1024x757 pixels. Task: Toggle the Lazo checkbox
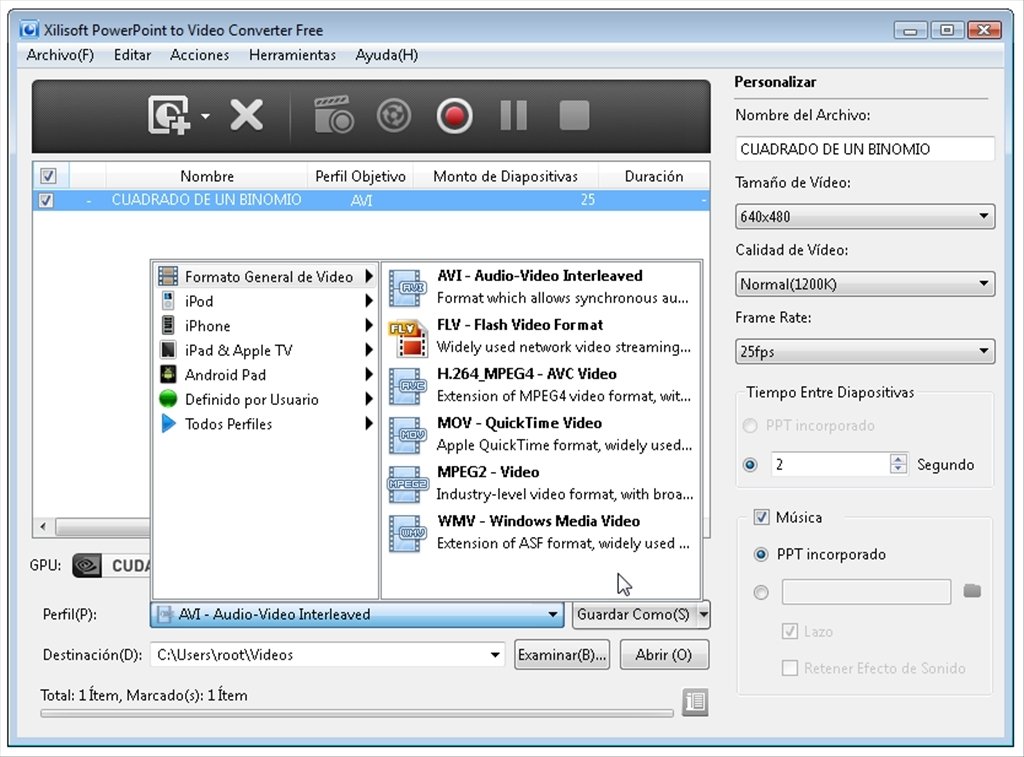click(790, 631)
